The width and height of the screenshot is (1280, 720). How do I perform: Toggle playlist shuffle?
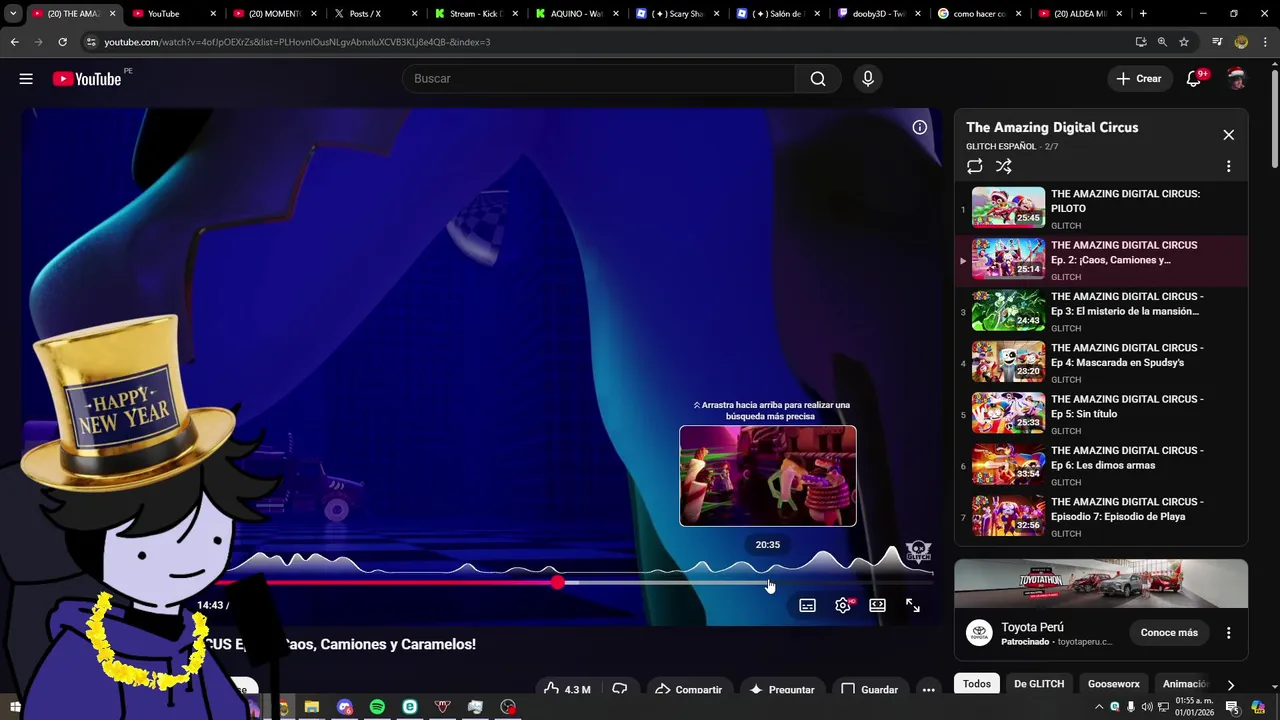pos(1004,167)
